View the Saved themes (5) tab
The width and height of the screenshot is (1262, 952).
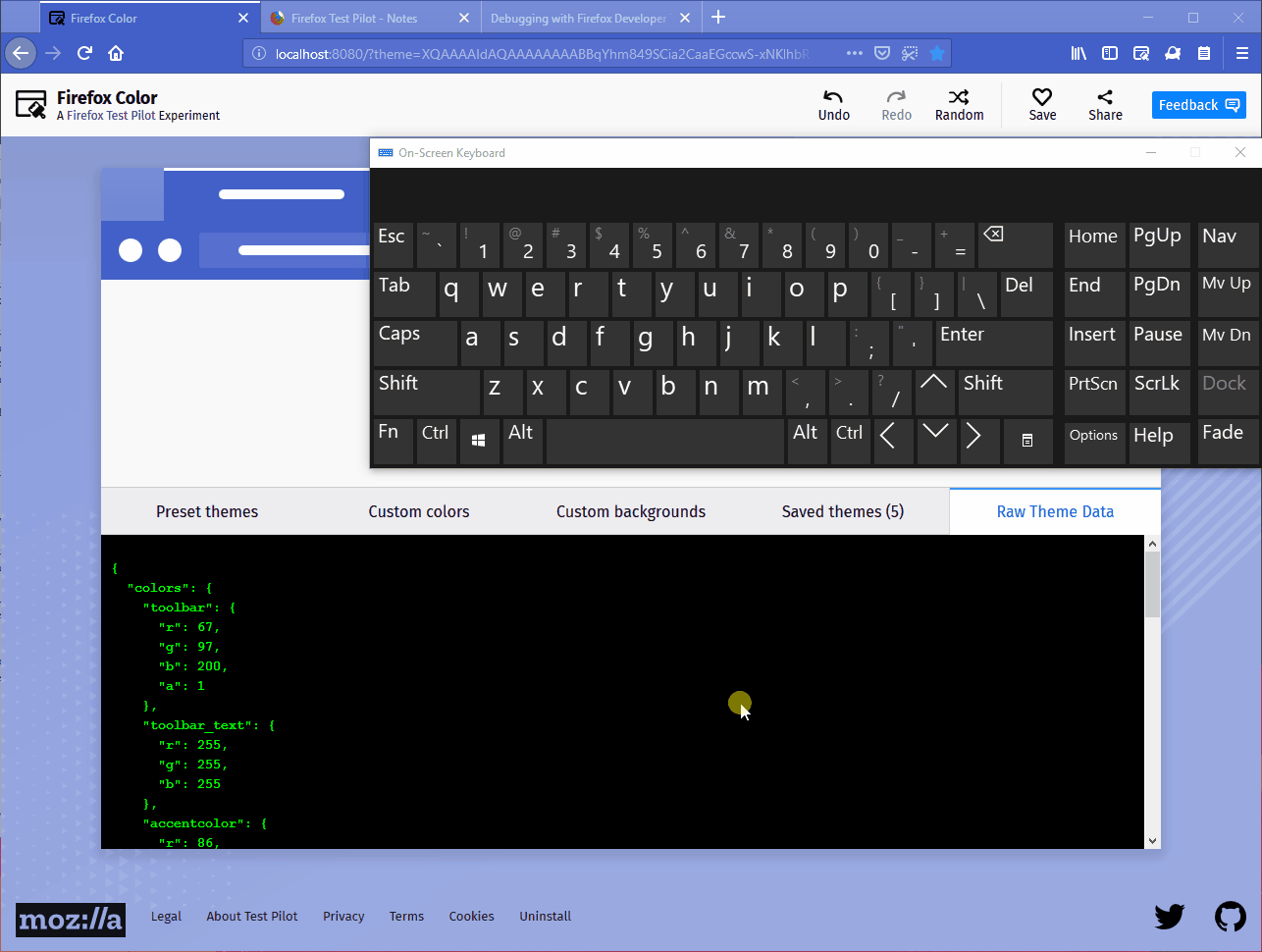point(843,511)
